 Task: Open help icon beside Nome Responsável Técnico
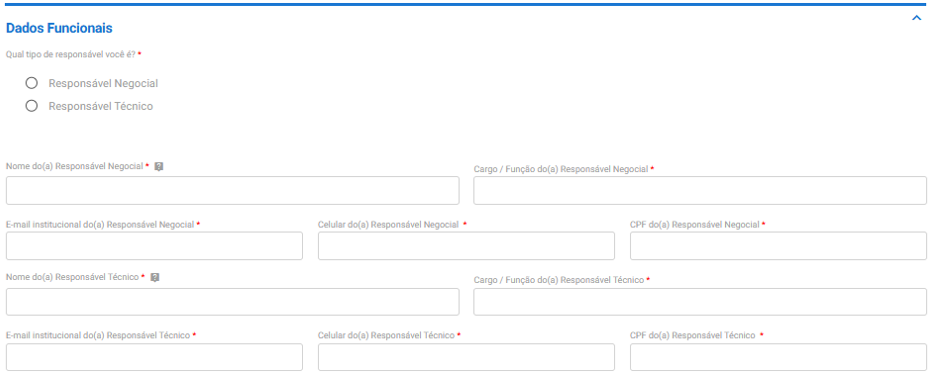click(x=155, y=277)
